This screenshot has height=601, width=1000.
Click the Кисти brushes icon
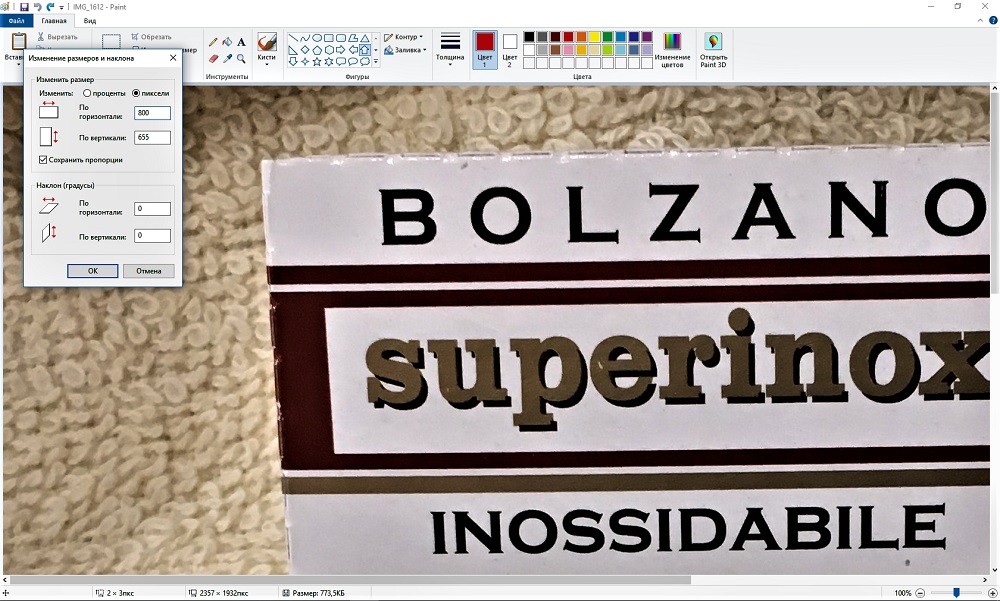coord(267,42)
